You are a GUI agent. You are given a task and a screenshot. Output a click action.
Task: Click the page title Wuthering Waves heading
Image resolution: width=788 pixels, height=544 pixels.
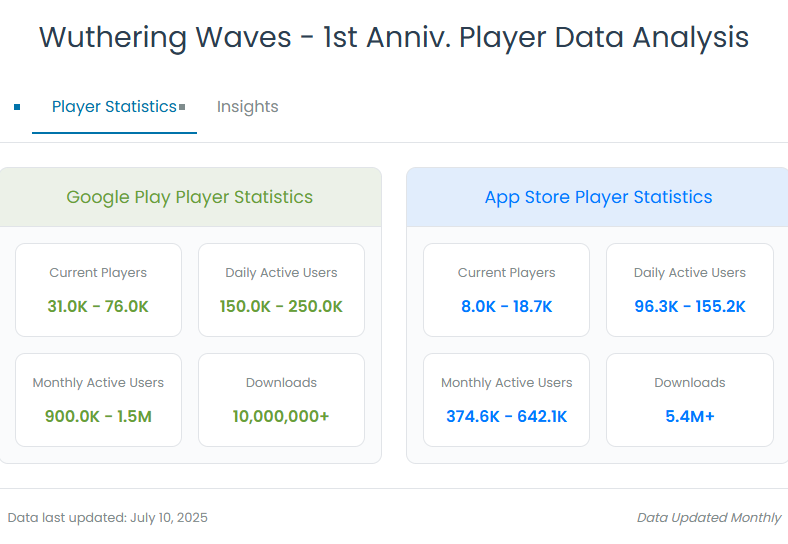(394, 38)
